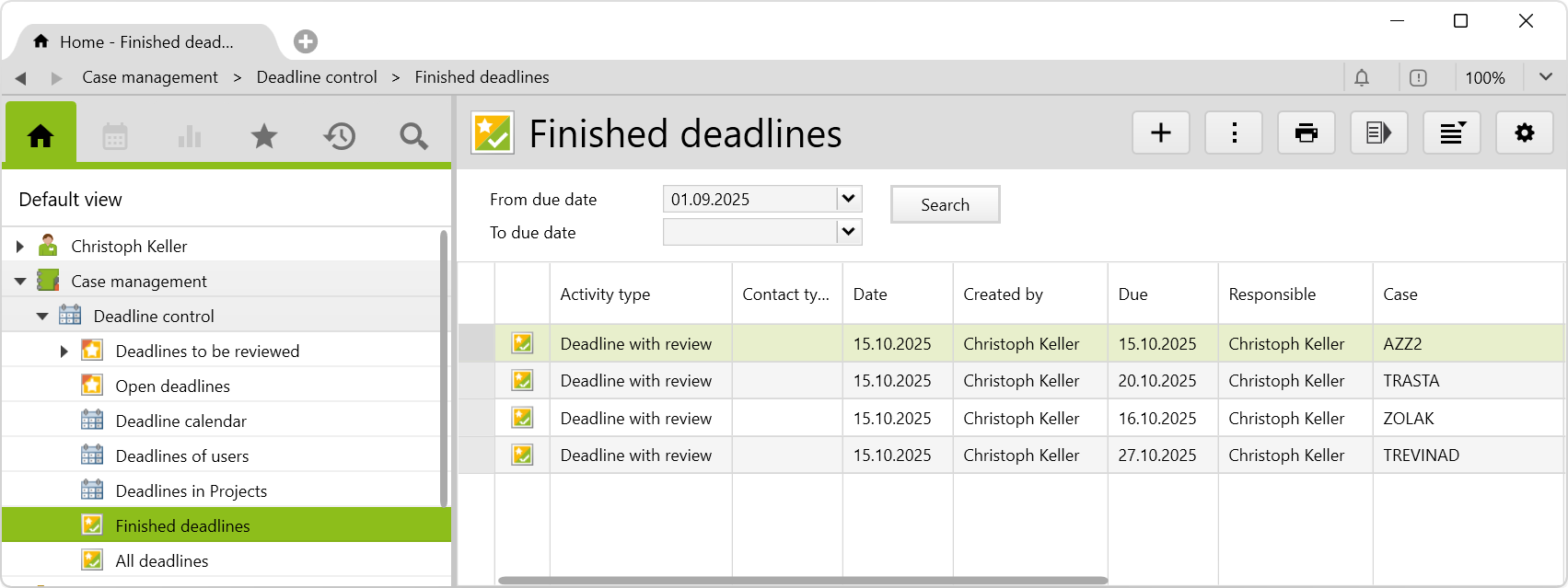
Task: Open the calendar tab in sidebar
Action: [115, 137]
